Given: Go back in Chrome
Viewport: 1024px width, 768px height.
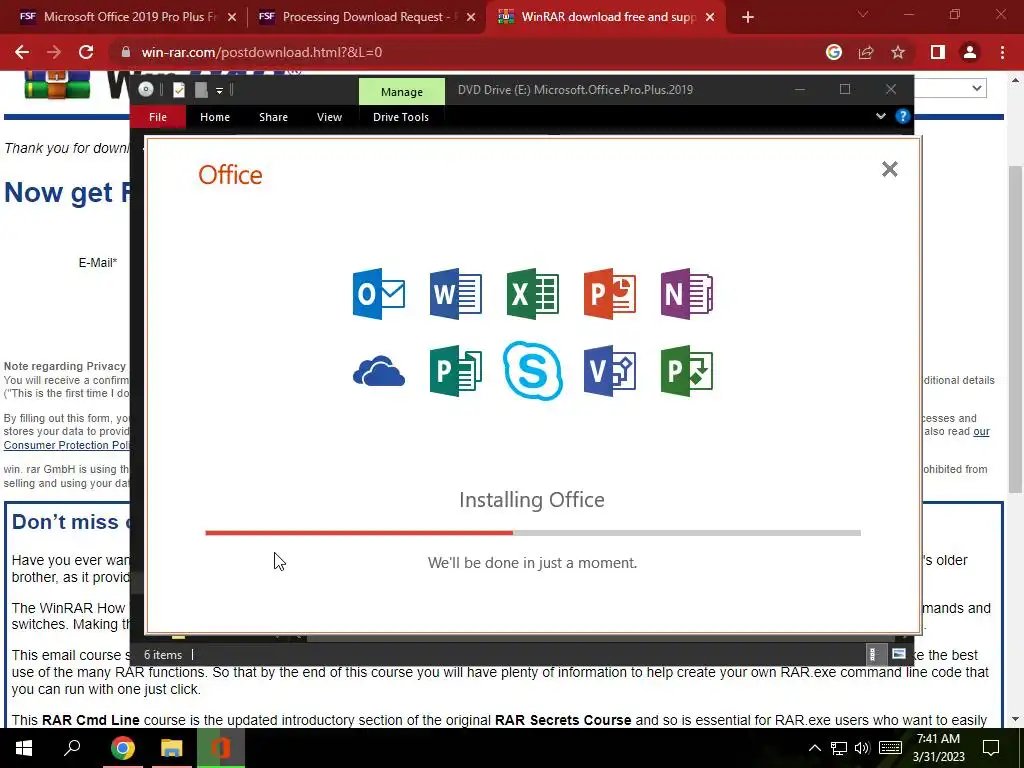Looking at the screenshot, I should (x=22, y=52).
